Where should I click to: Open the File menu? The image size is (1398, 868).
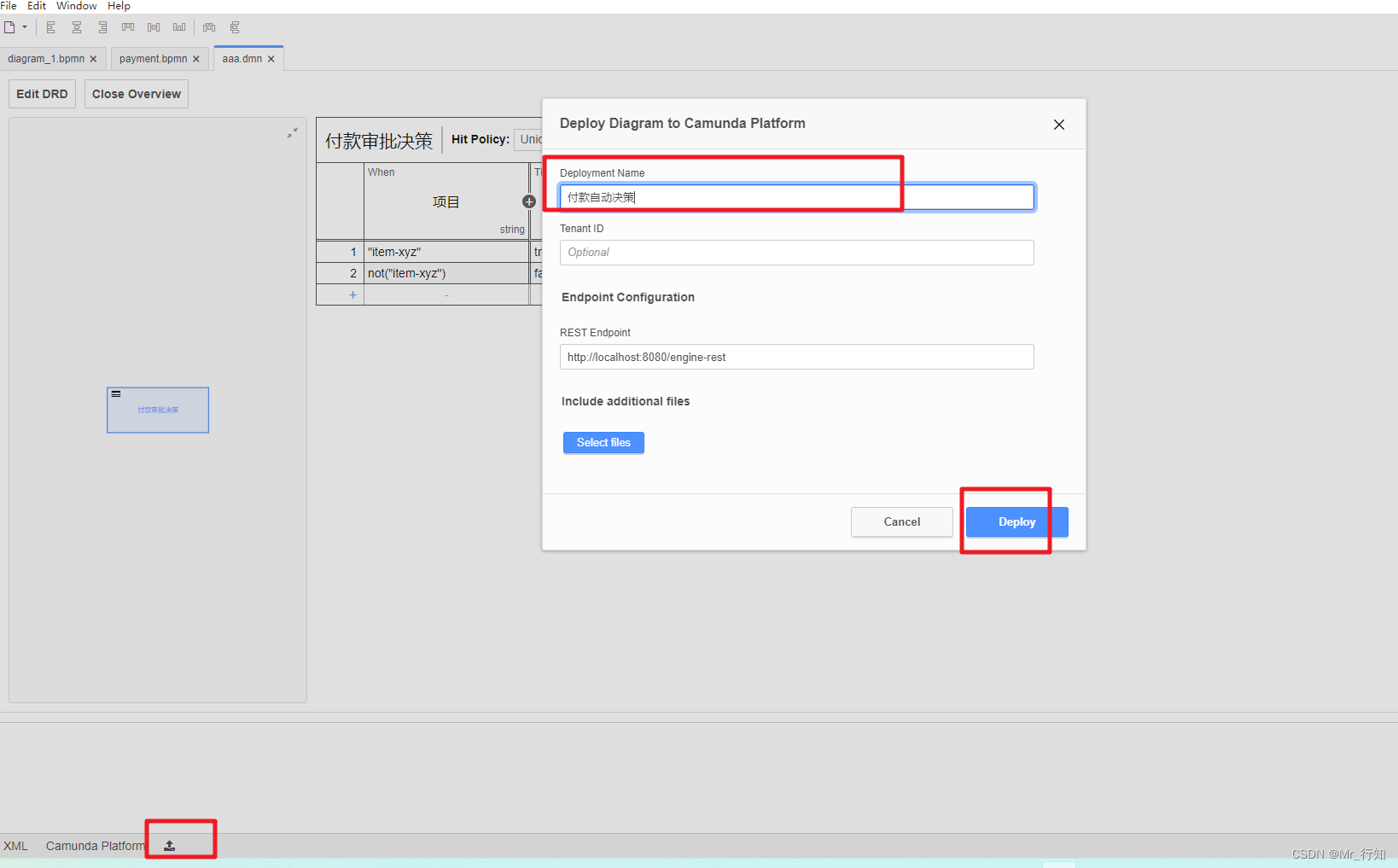tap(9, 6)
